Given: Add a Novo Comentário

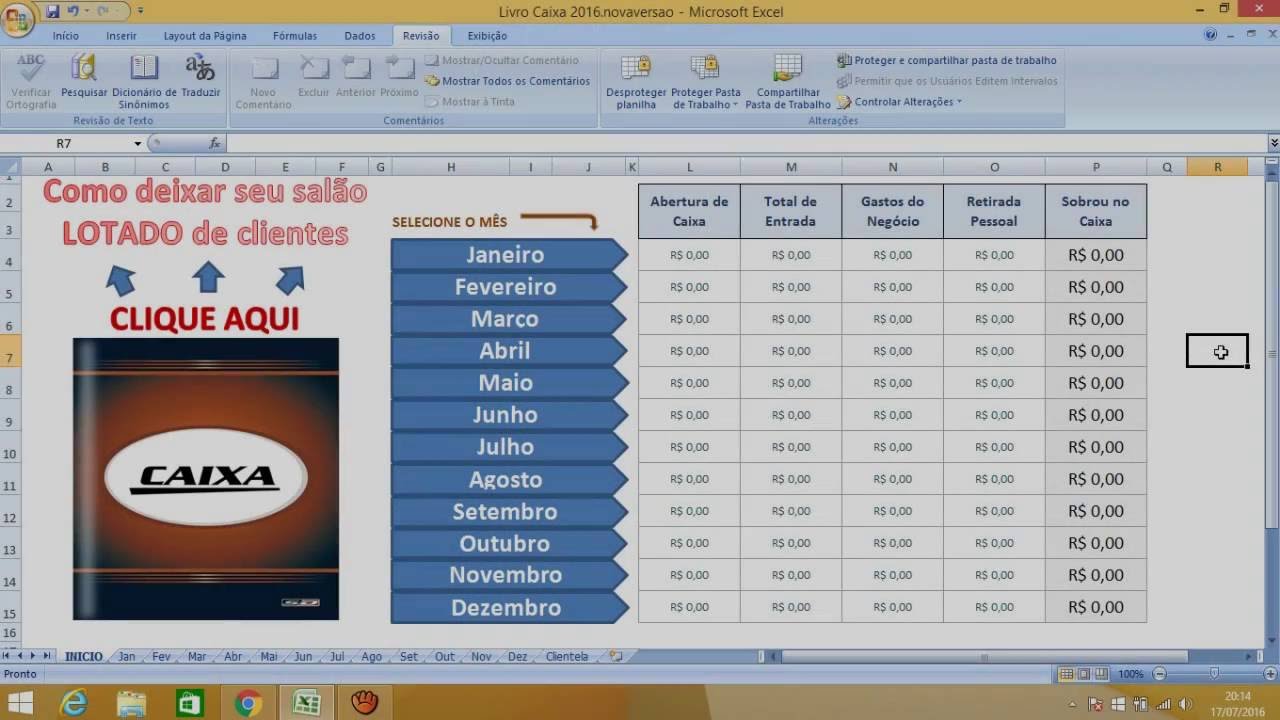Looking at the screenshot, I should pyautogui.click(x=263, y=82).
